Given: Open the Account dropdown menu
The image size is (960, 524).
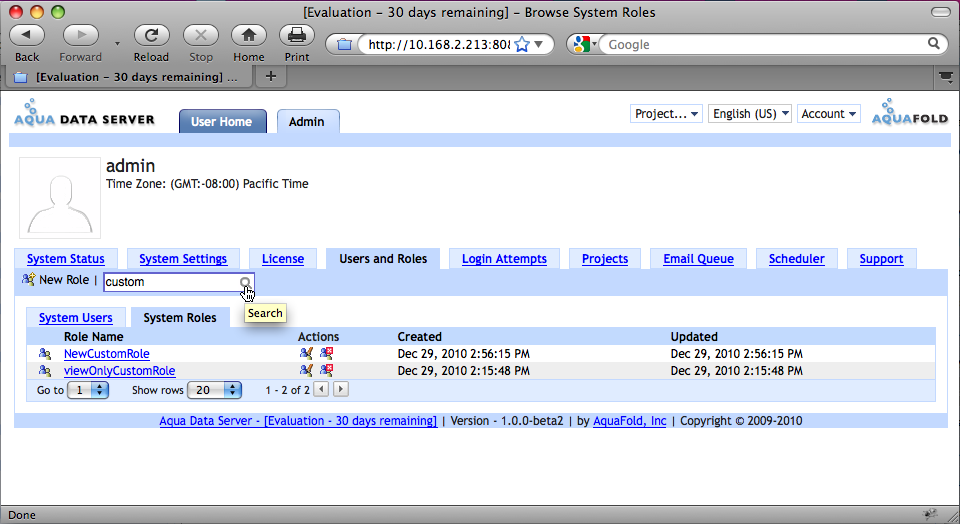Looking at the screenshot, I should point(828,114).
